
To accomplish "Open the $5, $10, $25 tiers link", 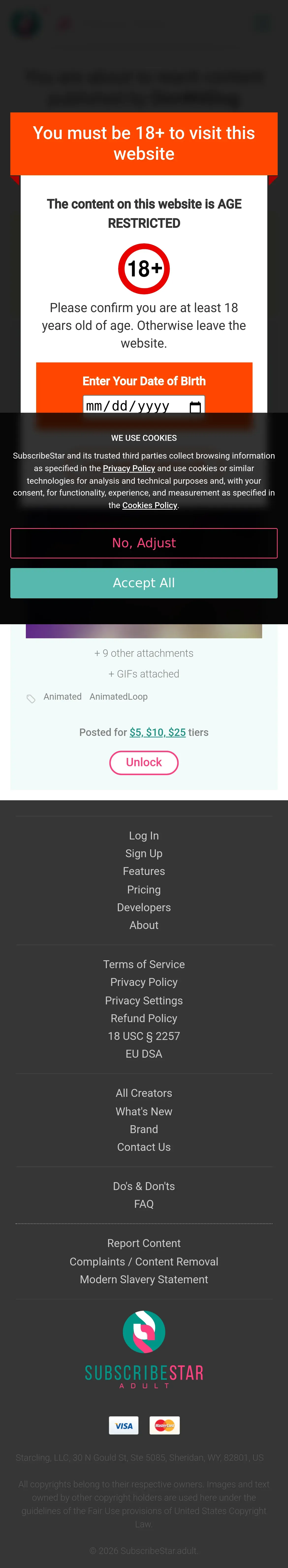I will [x=157, y=732].
